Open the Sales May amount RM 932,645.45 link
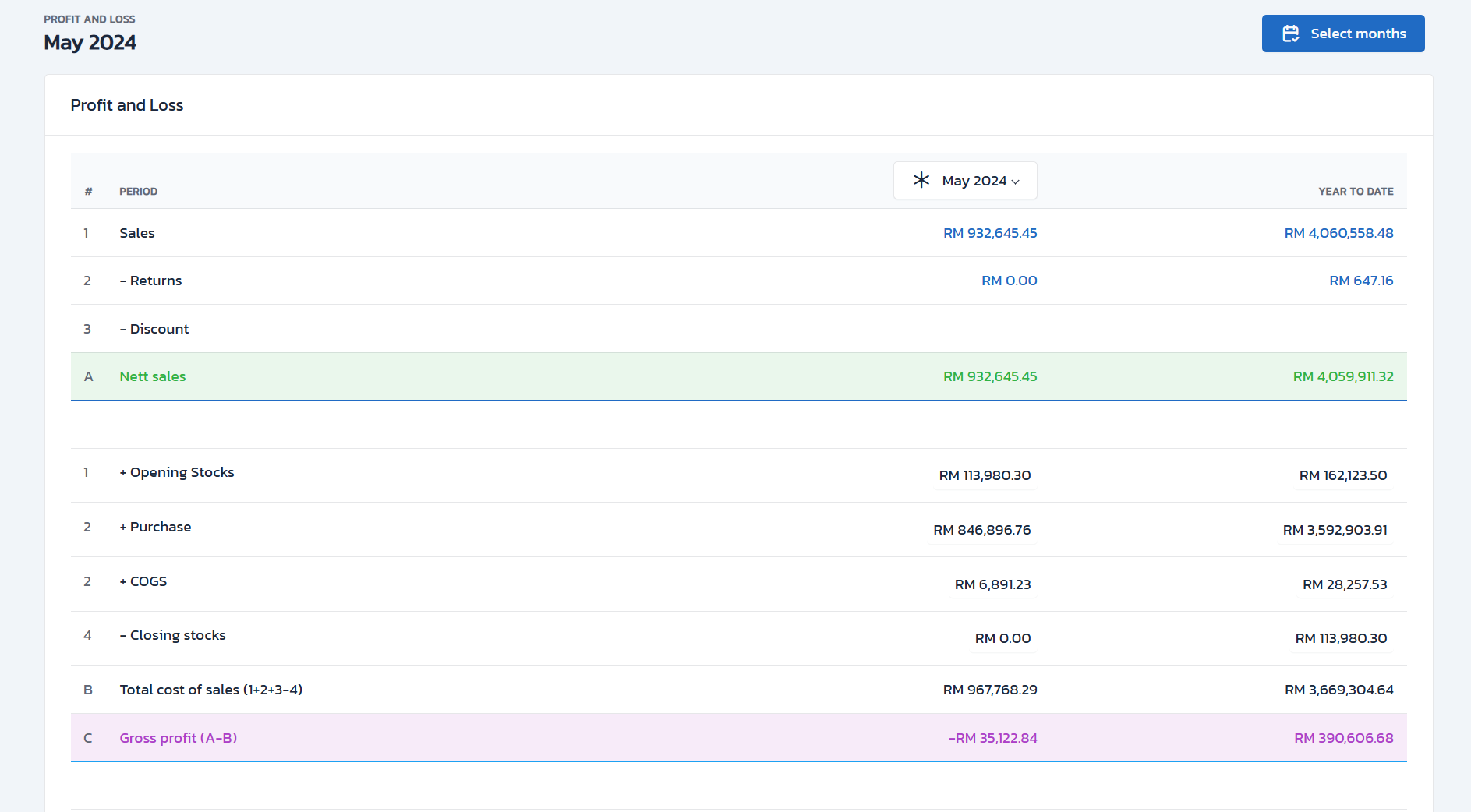The image size is (1471, 812). (x=989, y=233)
